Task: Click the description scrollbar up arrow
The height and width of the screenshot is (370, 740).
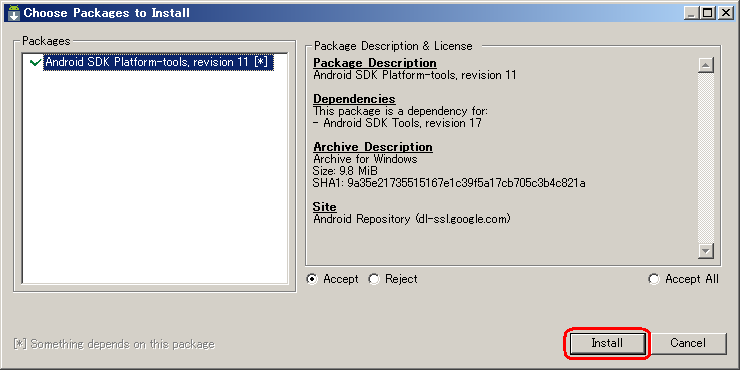Action: [x=706, y=65]
